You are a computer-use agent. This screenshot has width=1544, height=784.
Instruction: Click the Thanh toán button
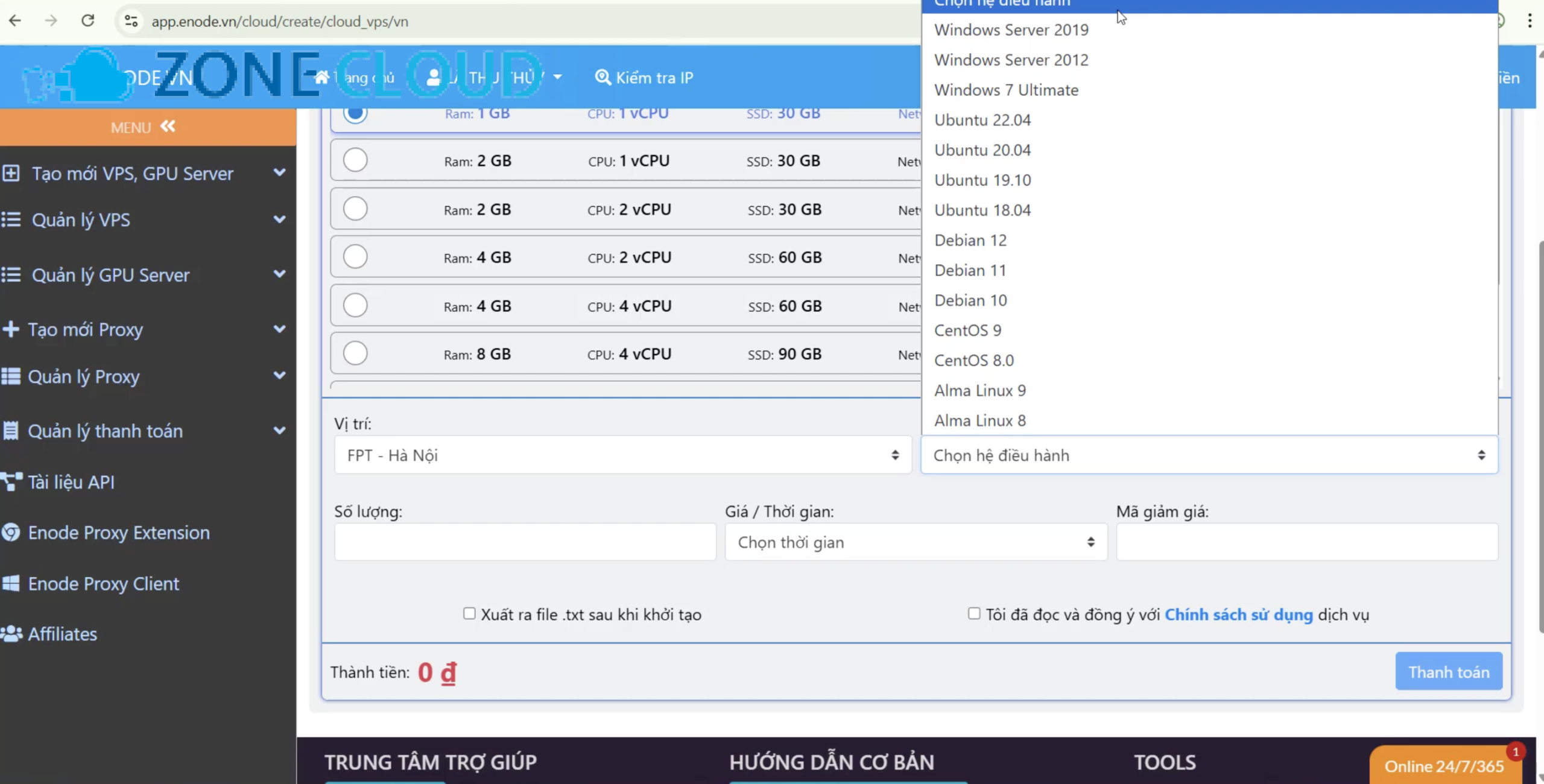(1449, 671)
